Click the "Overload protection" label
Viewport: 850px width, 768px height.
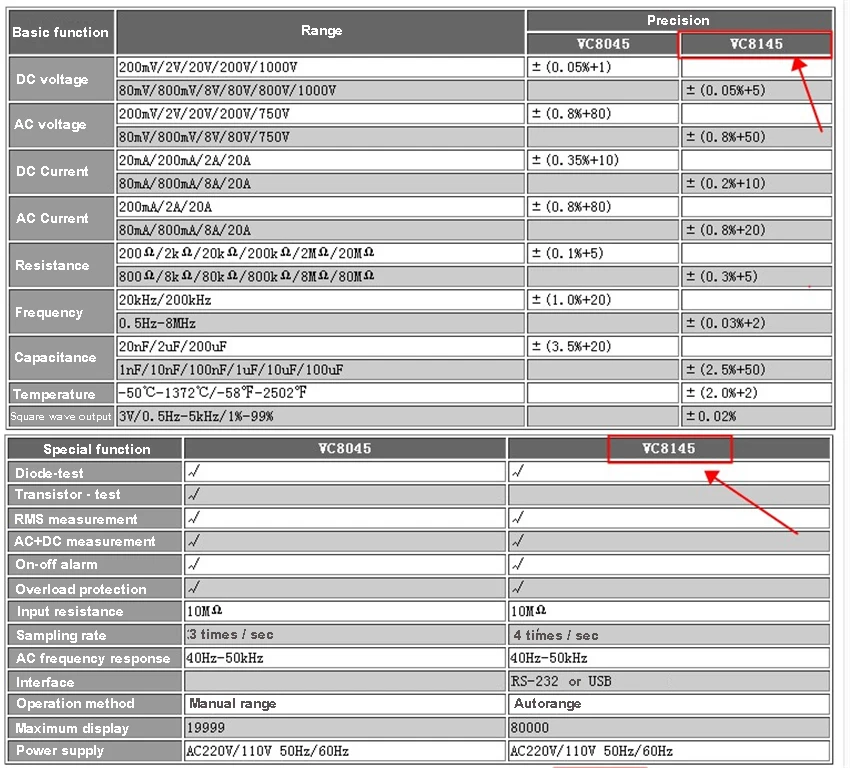point(95,589)
